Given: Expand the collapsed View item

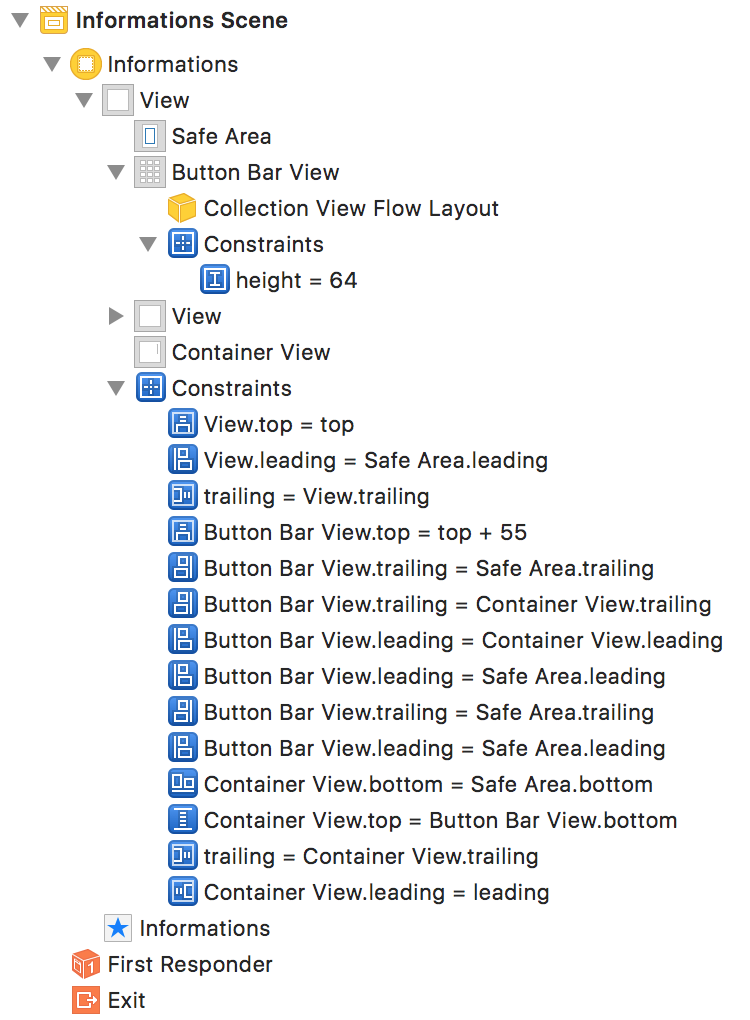Looking at the screenshot, I should 116,316.
